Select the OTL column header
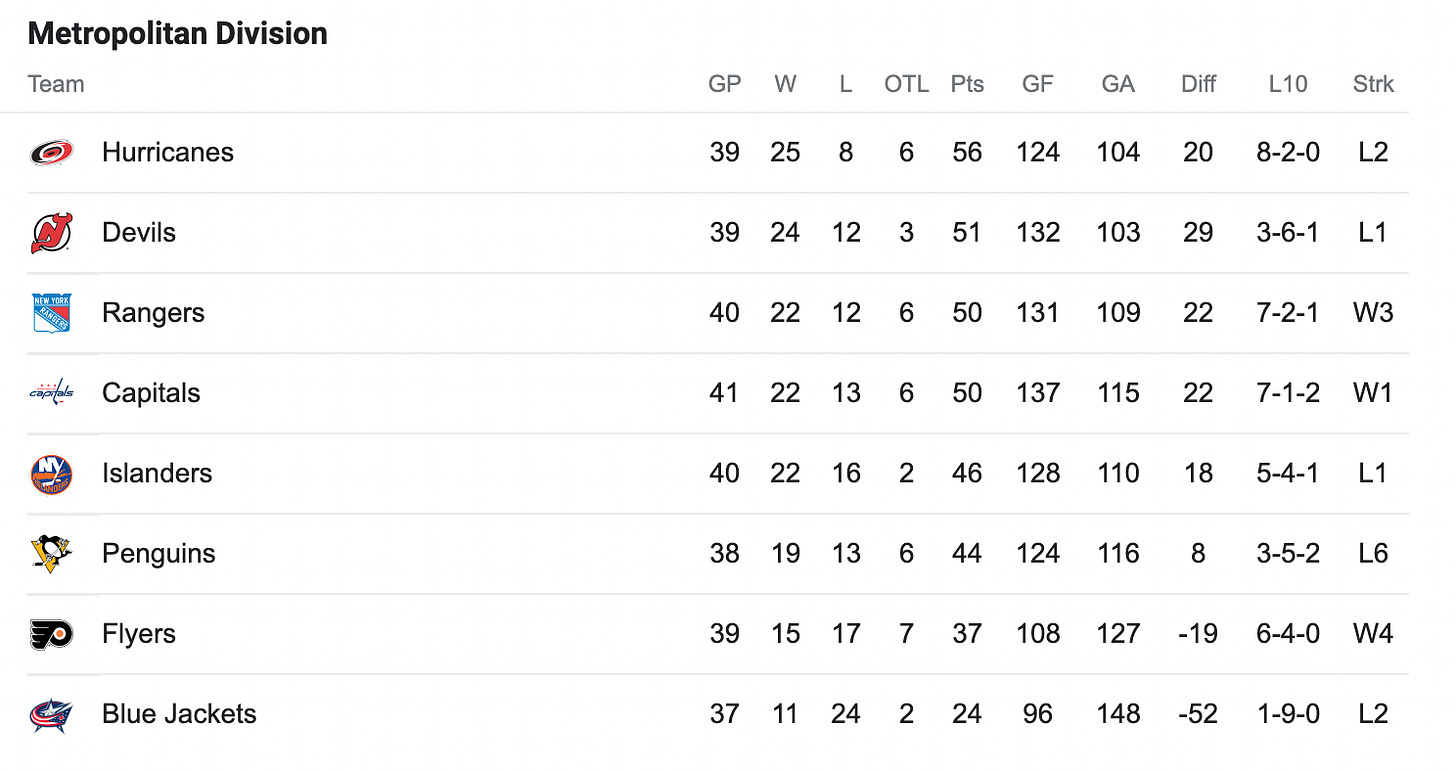 906,85
